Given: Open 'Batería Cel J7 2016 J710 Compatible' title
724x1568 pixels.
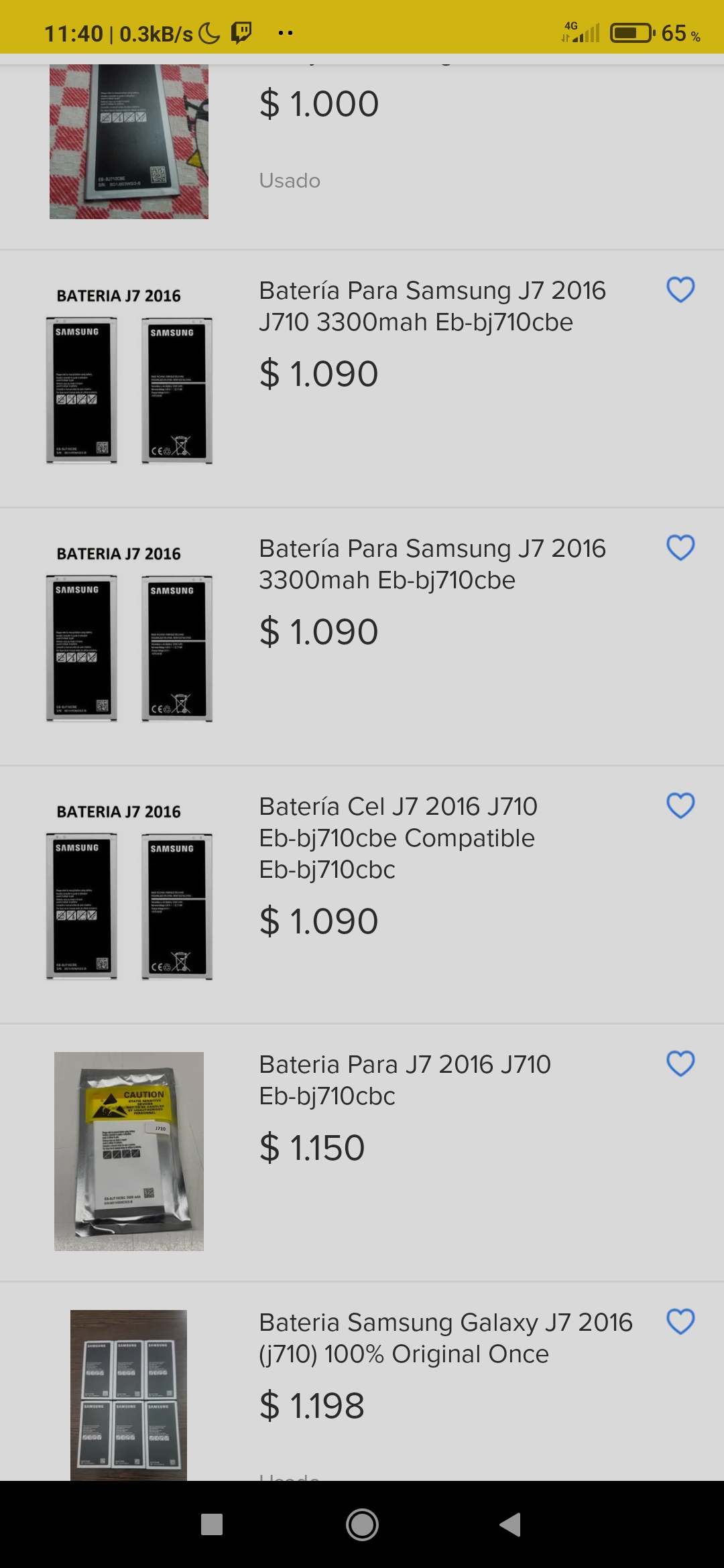Looking at the screenshot, I should (x=398, y=838).
